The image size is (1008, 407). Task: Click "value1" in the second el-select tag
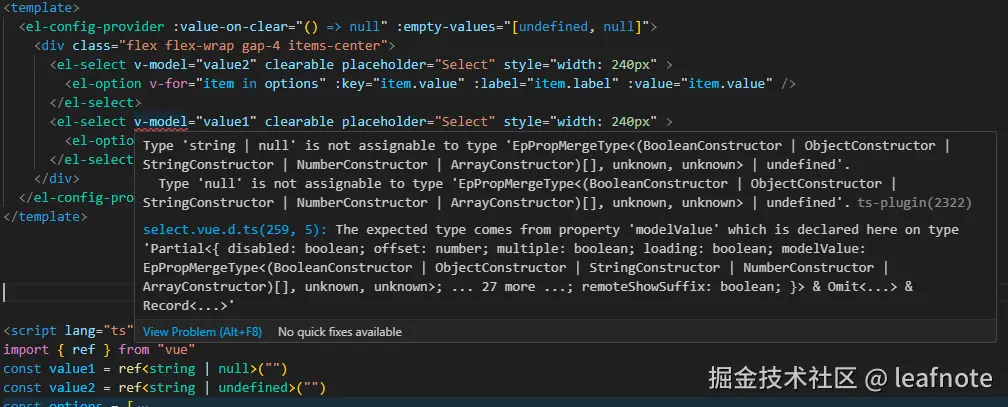[x=226, y=122]
